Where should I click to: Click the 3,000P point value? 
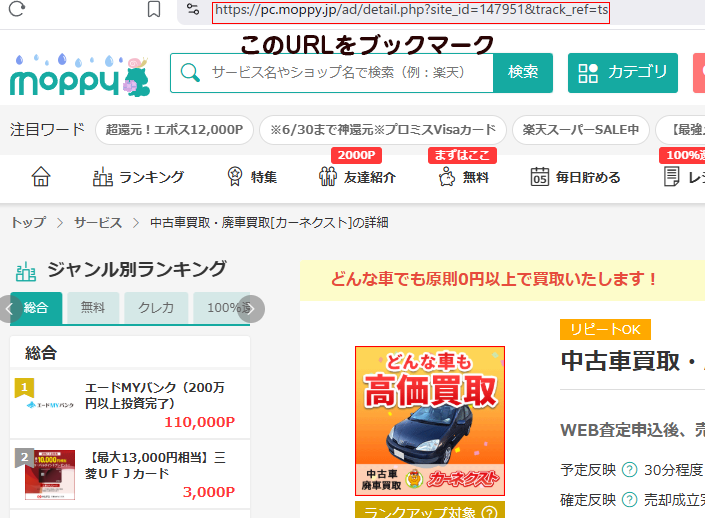[209, 492]
